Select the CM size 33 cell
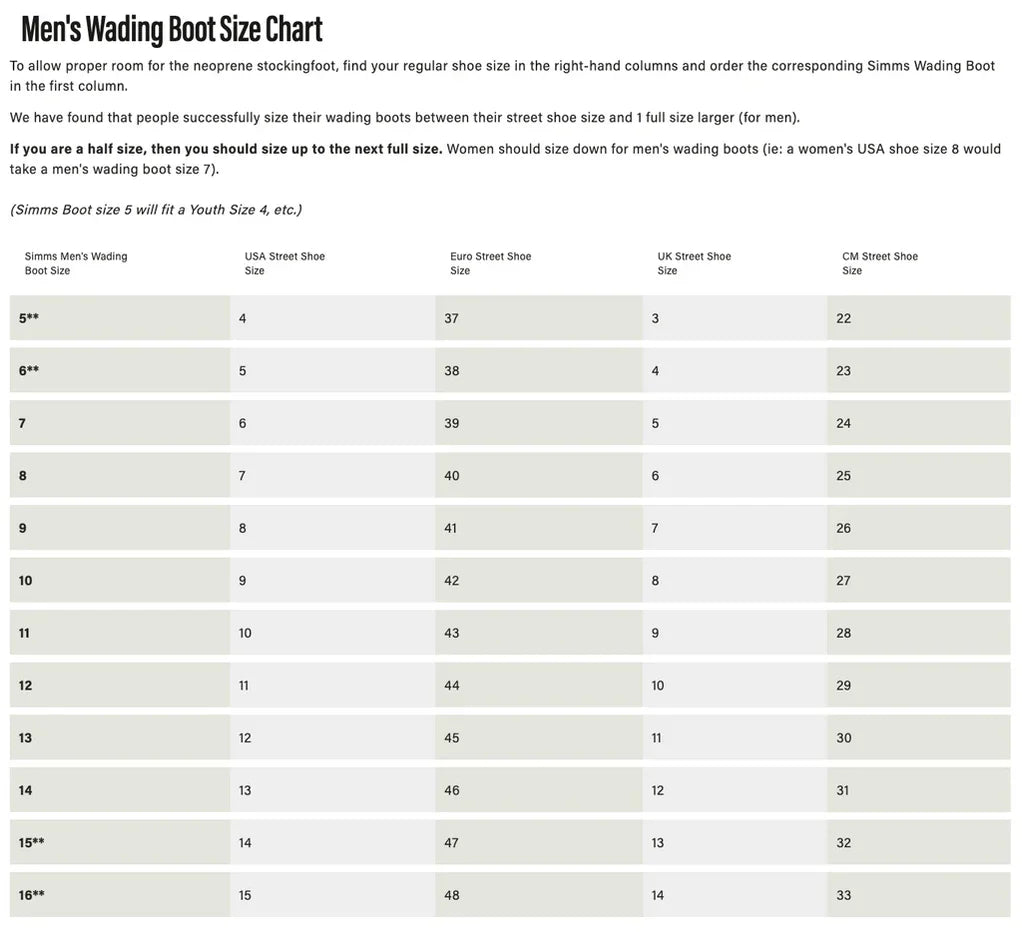 [x=844, y=895]
